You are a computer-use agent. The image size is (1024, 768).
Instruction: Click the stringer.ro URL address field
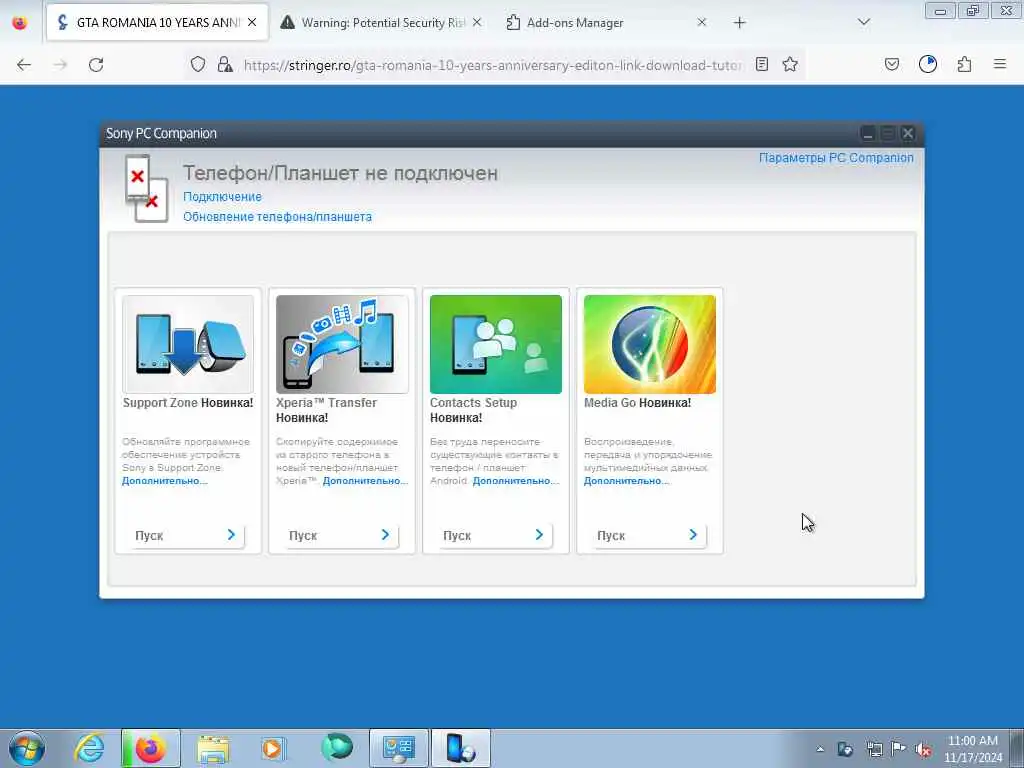pyautogui.click(x=493, y=65)
